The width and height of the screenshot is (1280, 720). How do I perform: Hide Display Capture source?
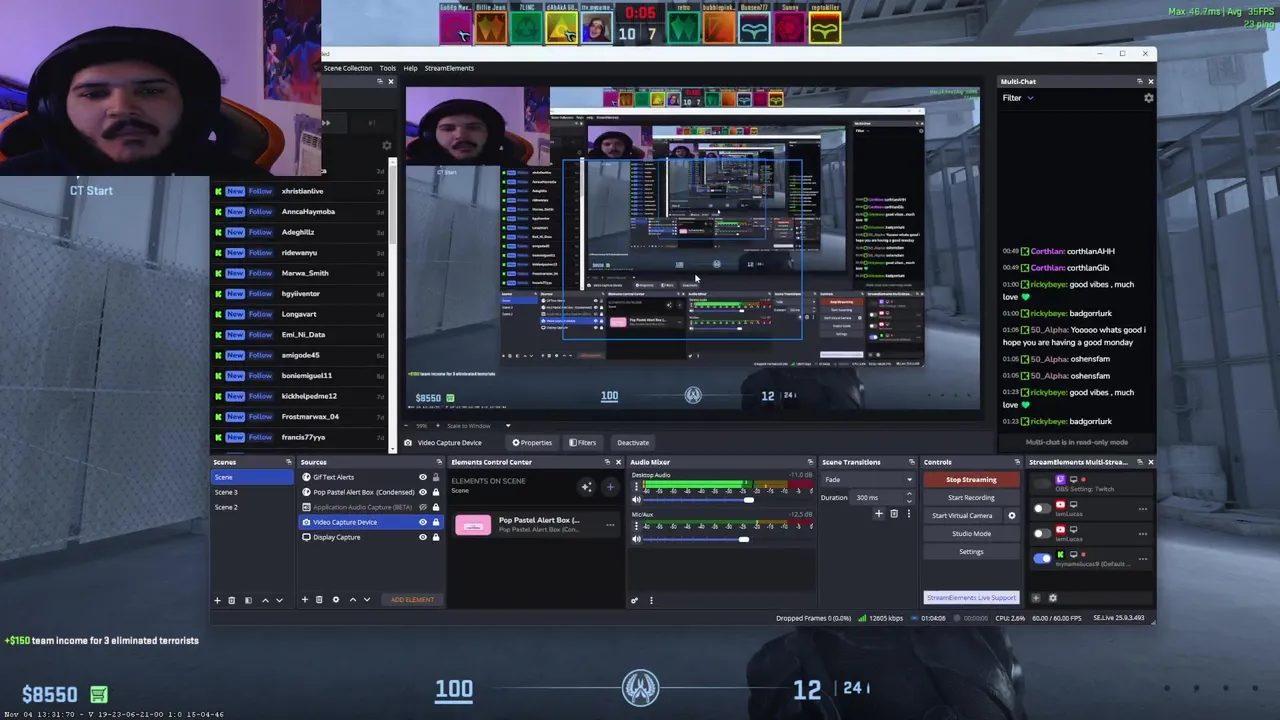point(422,537)
